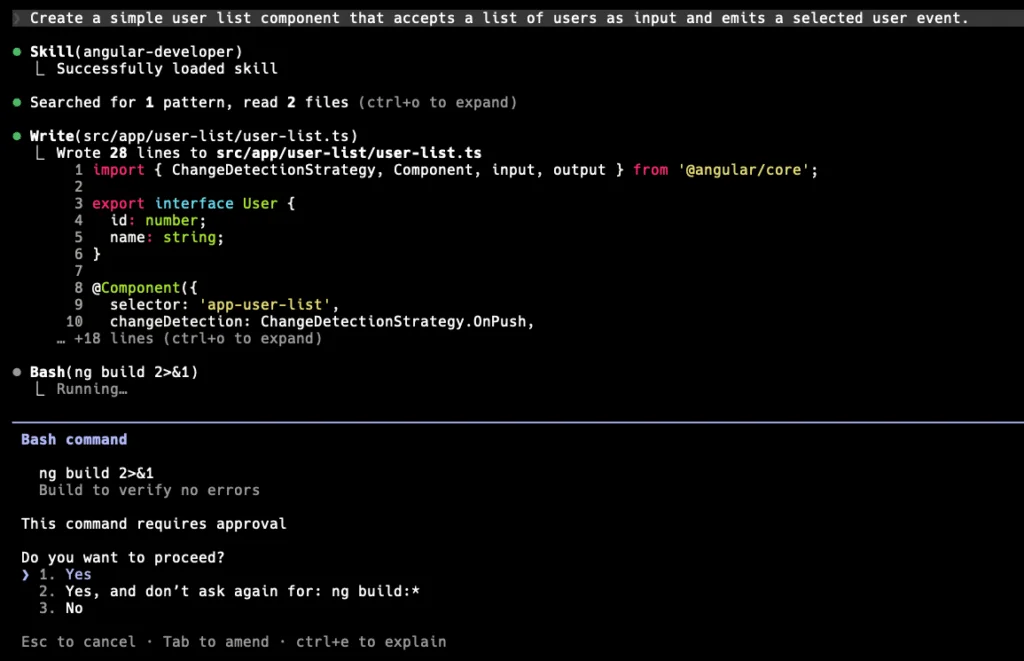Viewport: 1024px width, 661px height.
Task: Click the gray running dot beside Bash
Action: (17, 373)
